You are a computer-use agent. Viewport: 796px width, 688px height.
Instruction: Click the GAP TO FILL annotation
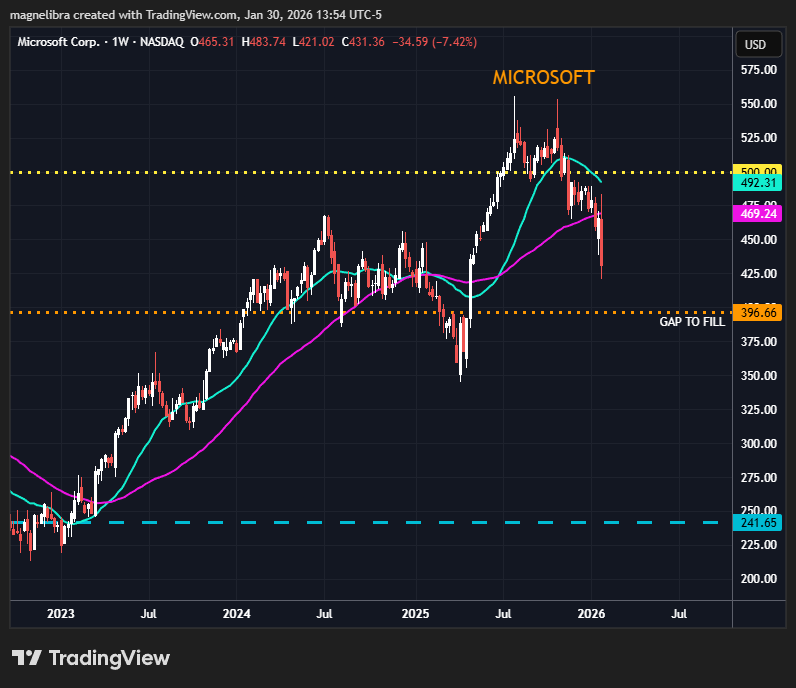coord(692,322)
